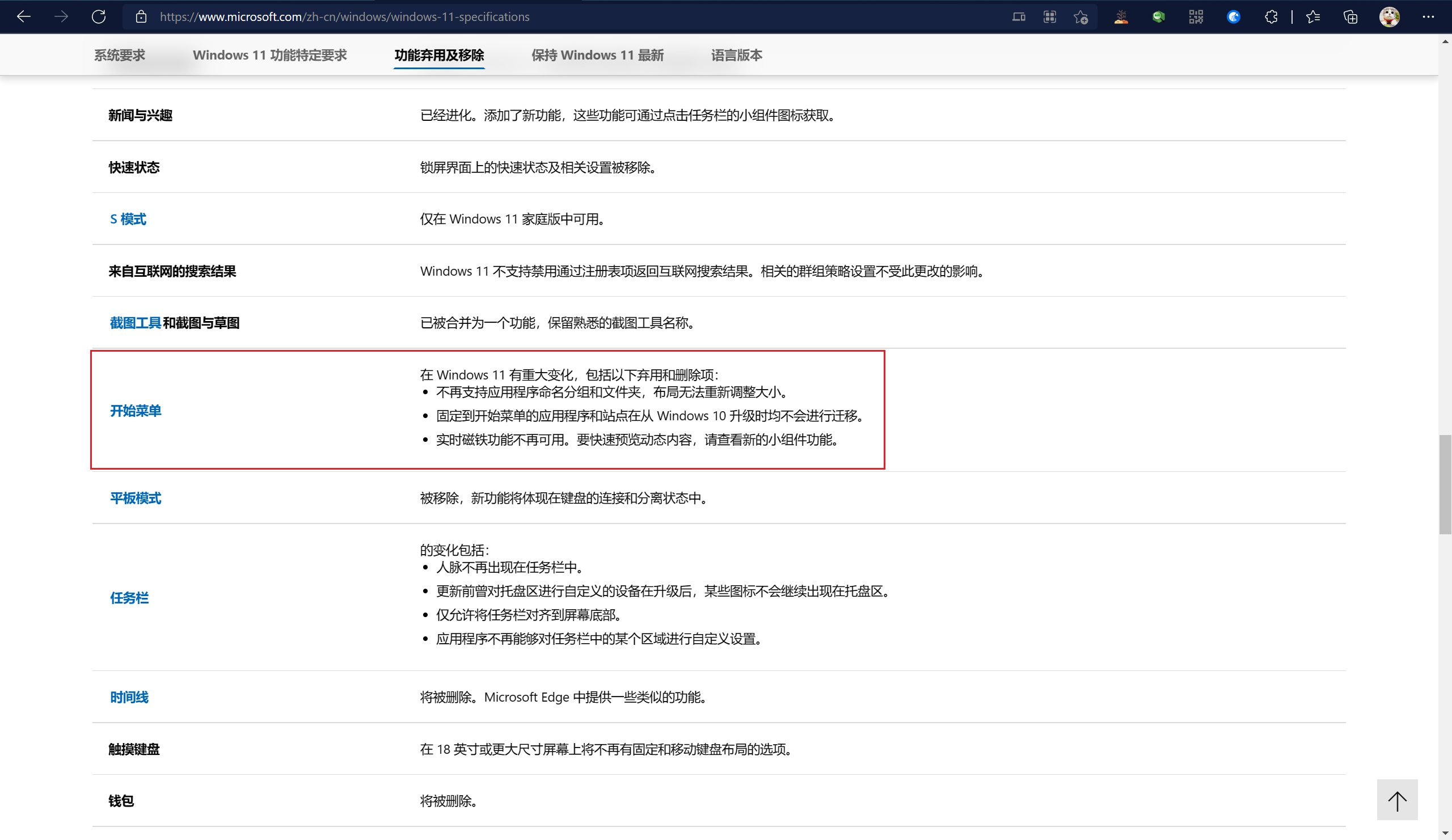Follow the 截图工具 link
This screenshot has width=1452, height=840.
coord(136,323)
